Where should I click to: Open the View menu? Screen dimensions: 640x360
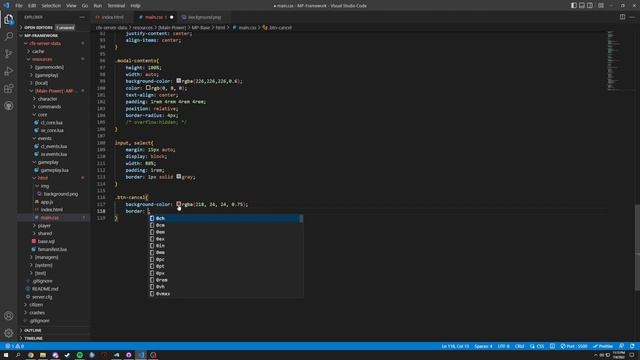71,6
